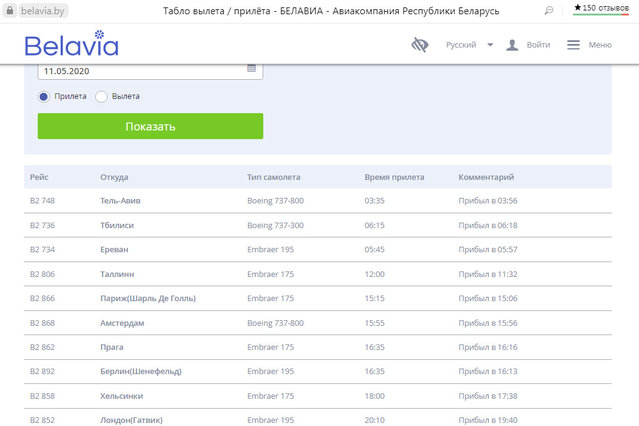Open the Меню navigation
The width and height of the screenshot is (639, 426).
point(600,45)
